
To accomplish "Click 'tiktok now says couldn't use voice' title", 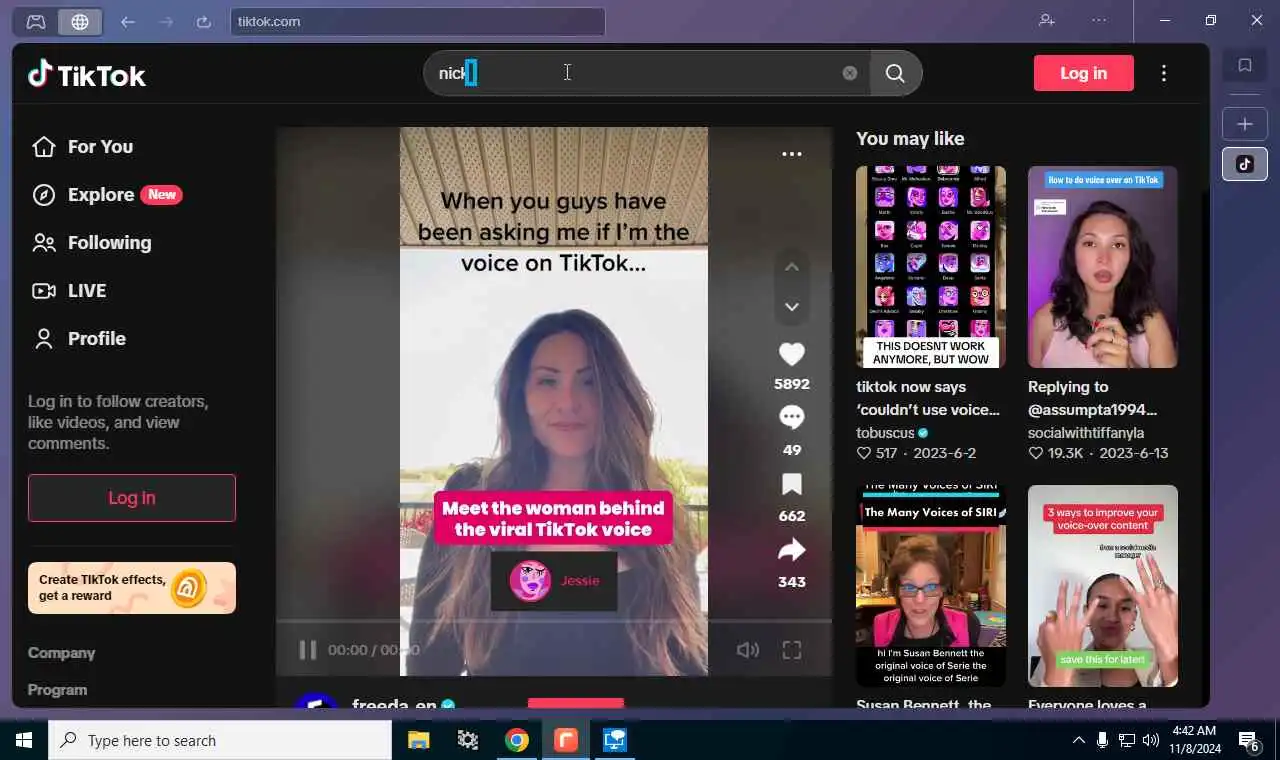I will pos(928,398).
